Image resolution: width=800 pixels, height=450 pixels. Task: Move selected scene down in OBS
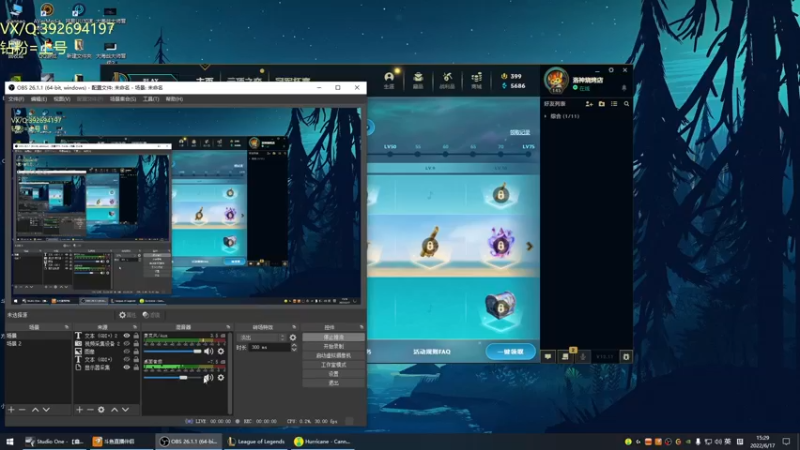[x=46, y=410]
